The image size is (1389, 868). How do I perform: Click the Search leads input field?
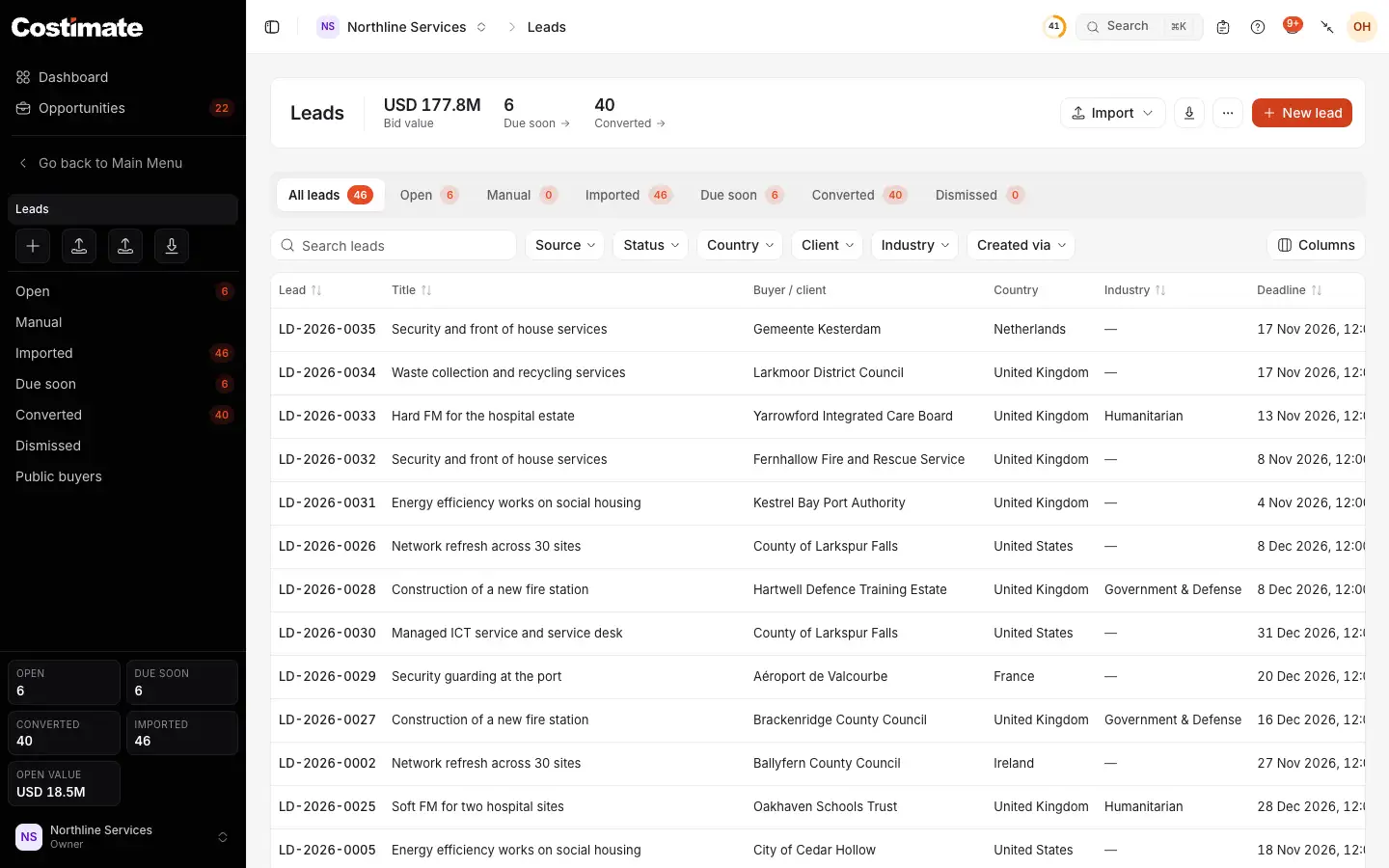pos(394,245)
